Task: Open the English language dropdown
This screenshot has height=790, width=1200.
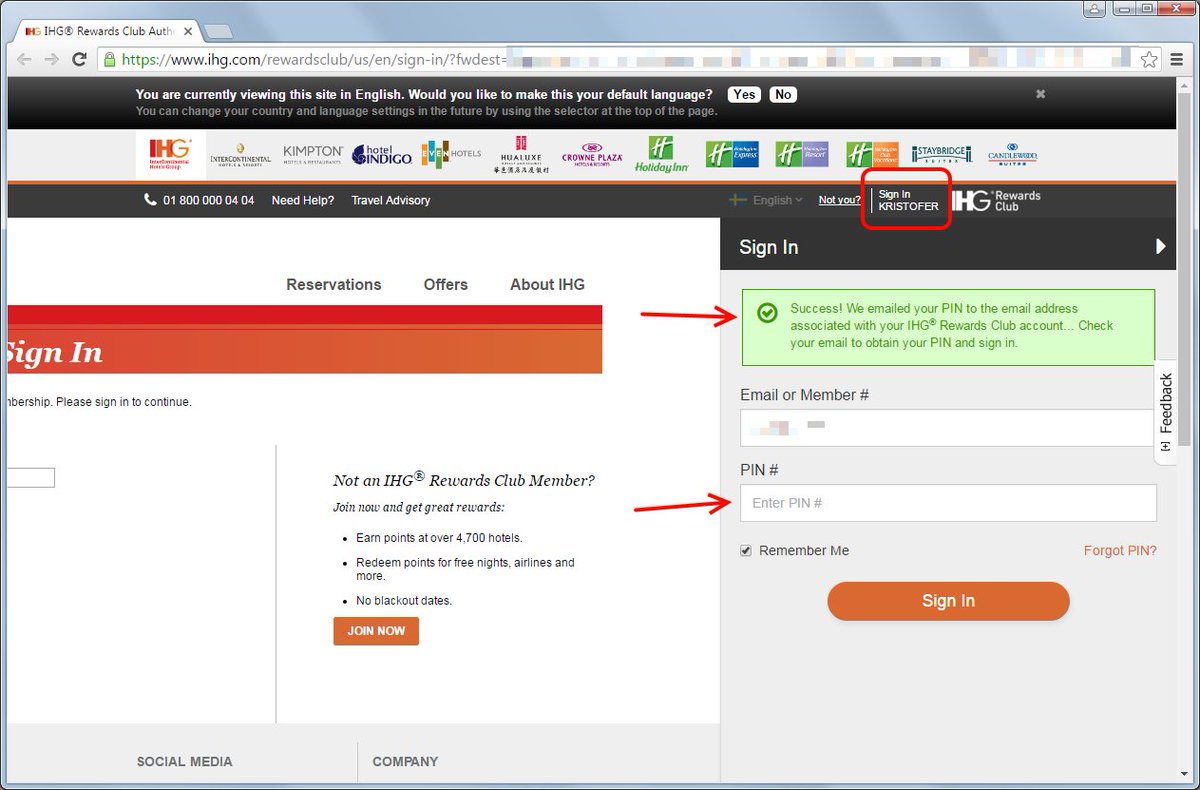Action: (767, 200)
